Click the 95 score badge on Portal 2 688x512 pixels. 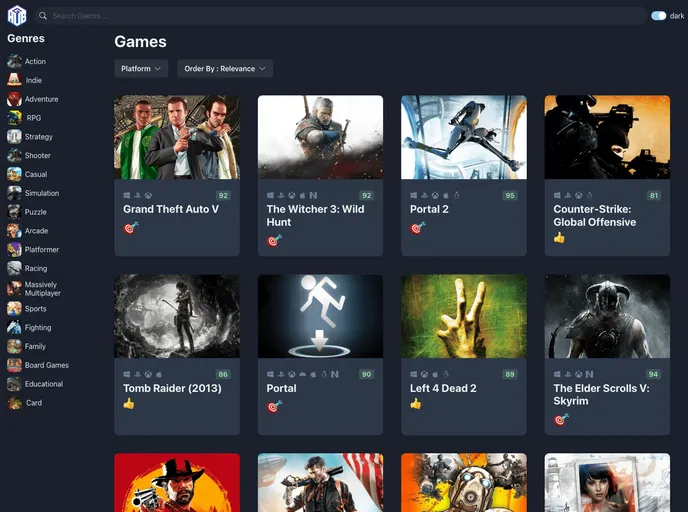tap(510, 195)
